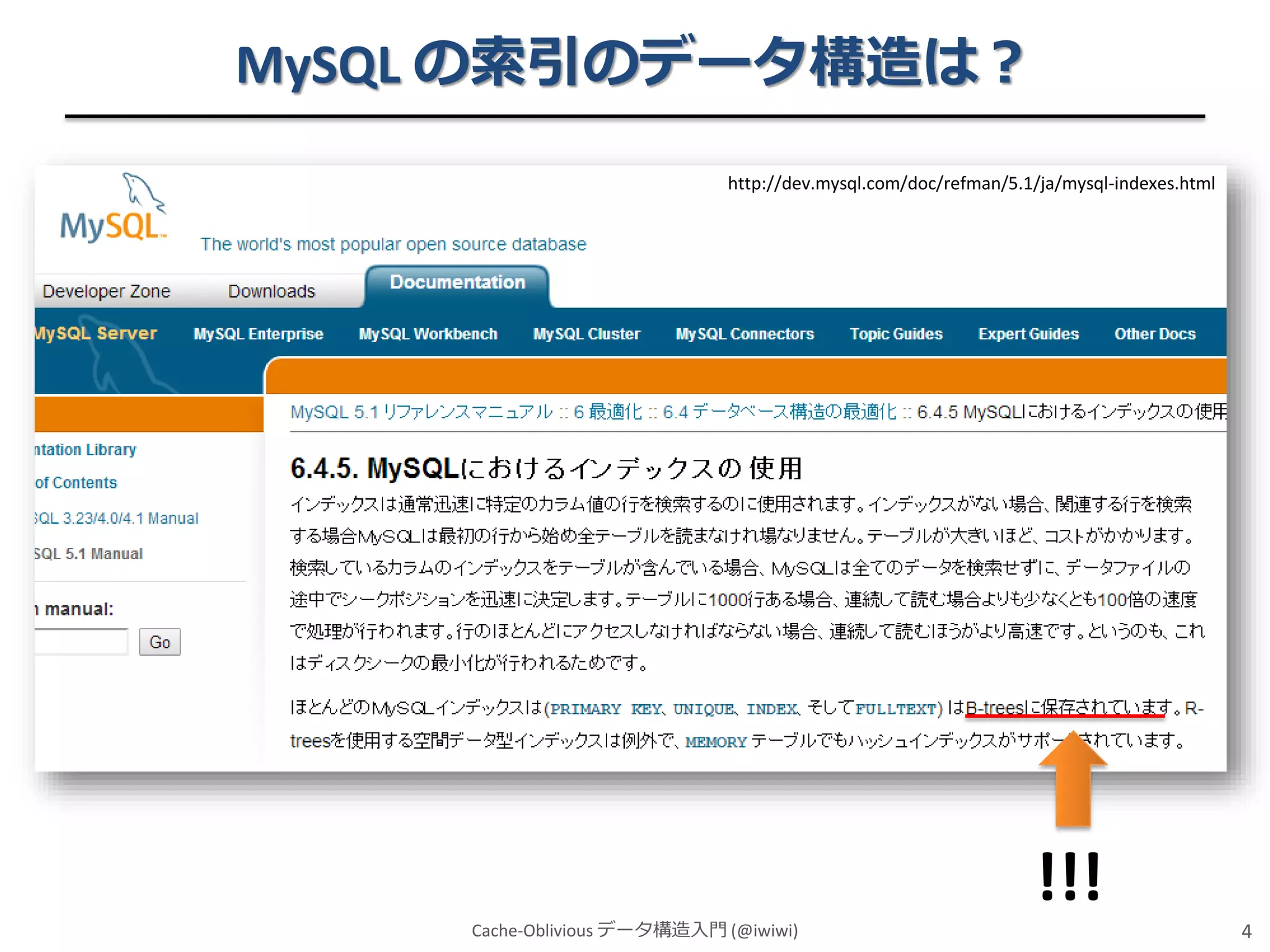Open Topic Guides section
Screen dimensions: 1270x952
896,334
